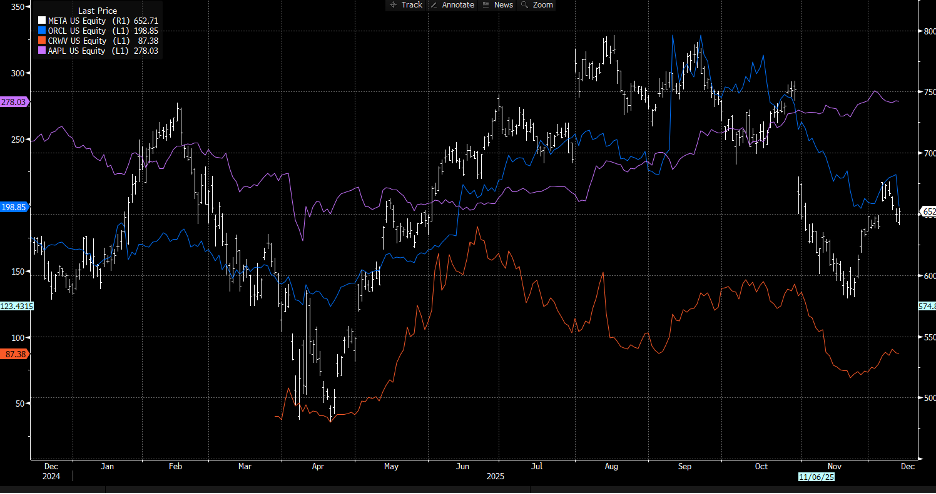Select the Annotate pencil tool
The image size is (936, 494).
(453, 5)
